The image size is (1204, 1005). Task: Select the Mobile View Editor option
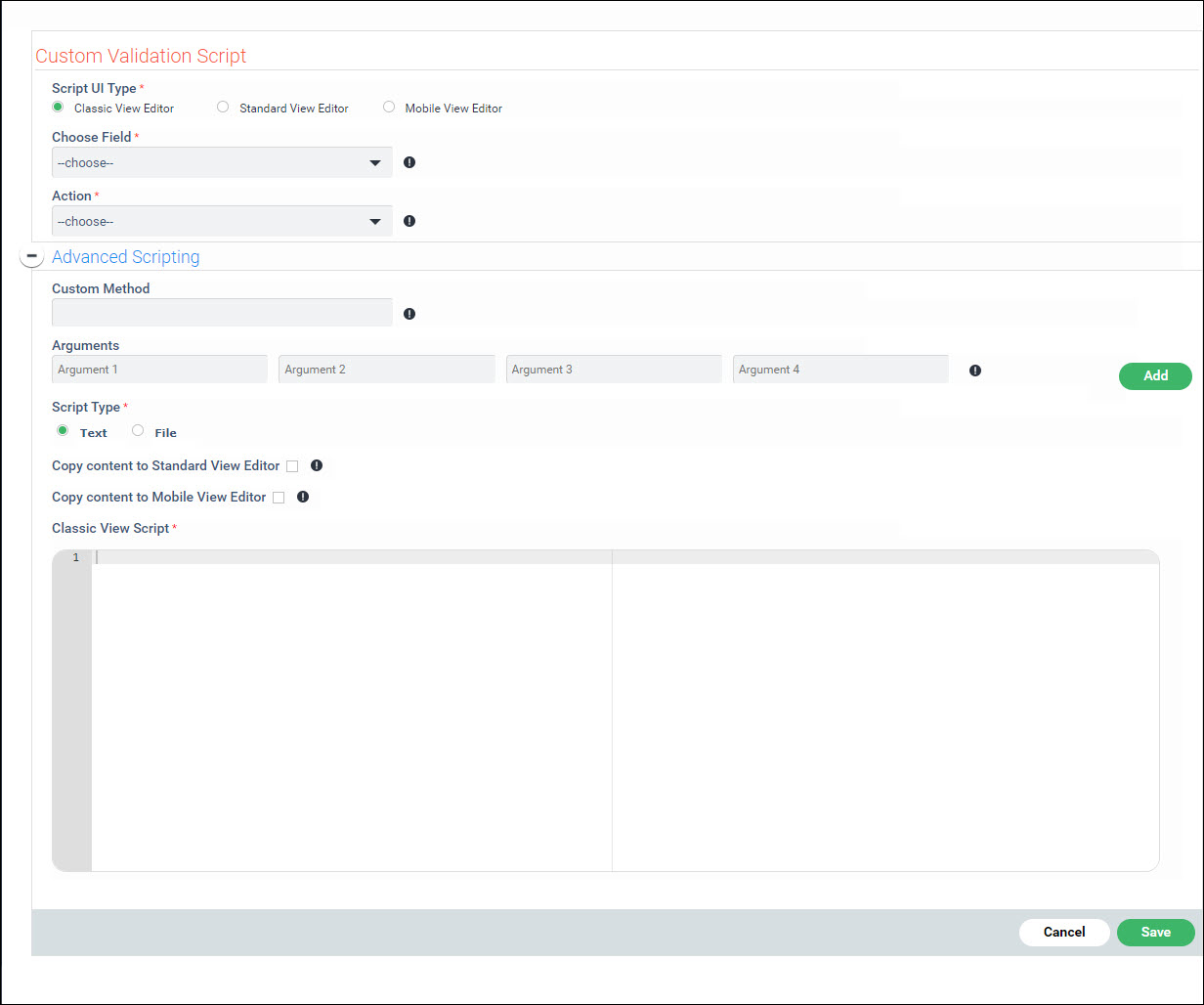(x=389, y=108)
